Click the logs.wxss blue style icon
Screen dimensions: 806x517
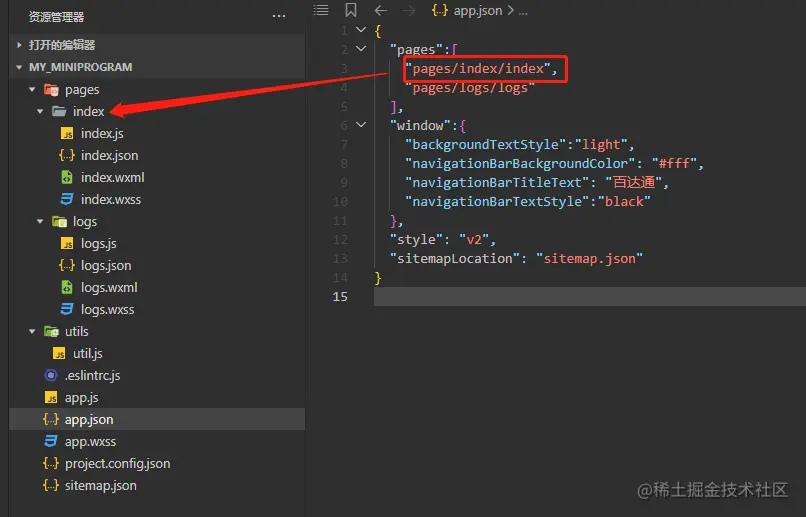[x=67, y=309]
